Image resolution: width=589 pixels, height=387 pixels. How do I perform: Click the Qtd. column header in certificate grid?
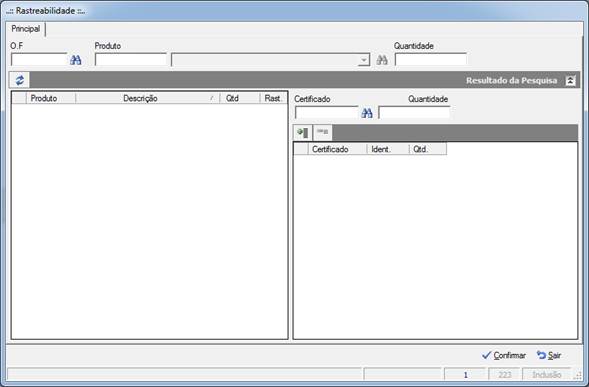(x=428, y=149)
